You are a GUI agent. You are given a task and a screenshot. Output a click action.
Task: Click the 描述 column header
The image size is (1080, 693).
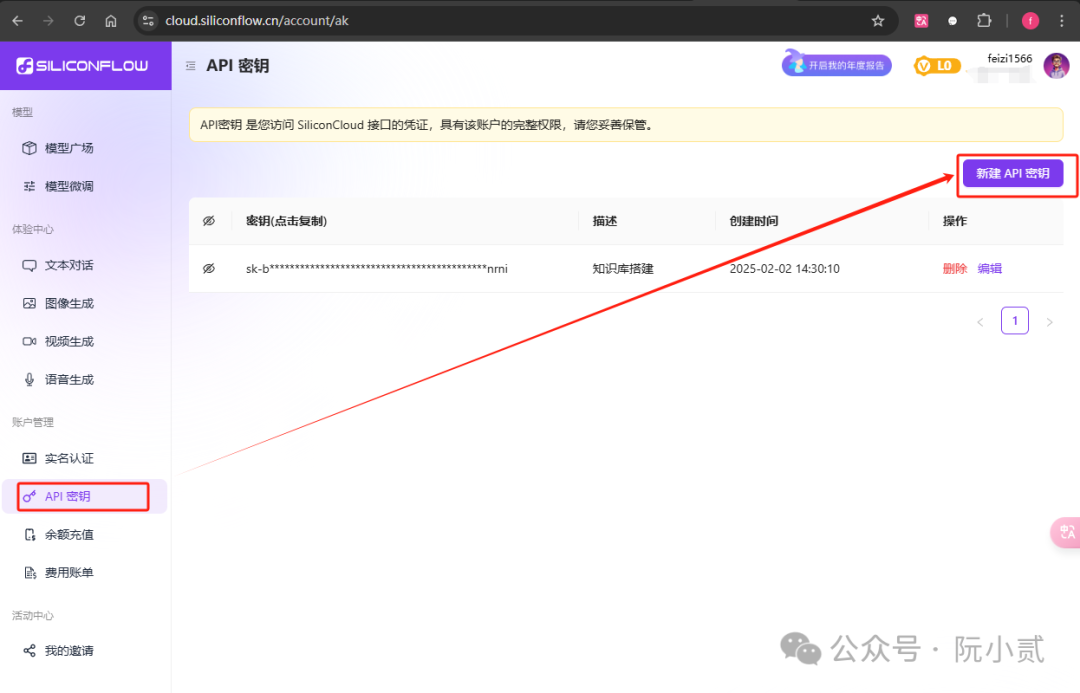tap(605, 221)
